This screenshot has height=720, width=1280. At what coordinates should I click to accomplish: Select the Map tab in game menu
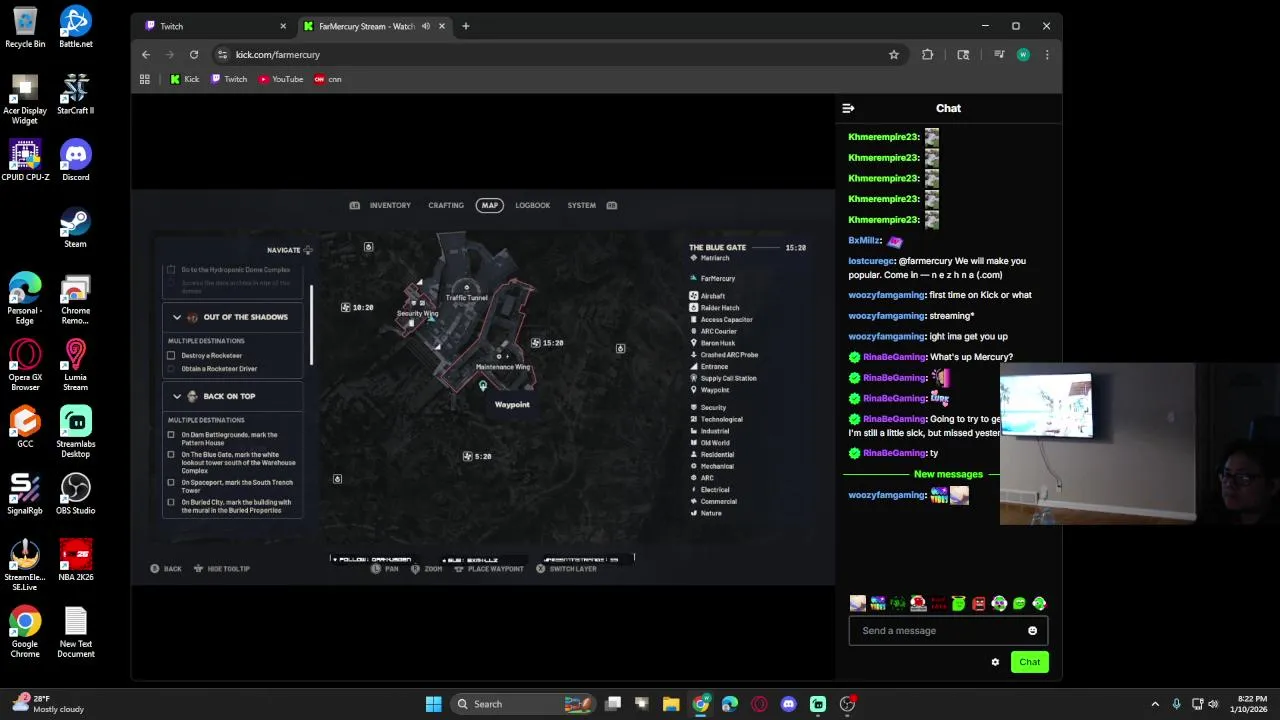point(489,205)
